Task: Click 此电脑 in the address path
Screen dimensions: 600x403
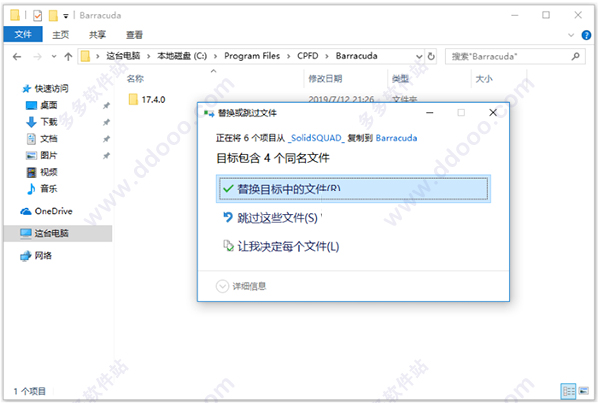Action: coord(123,56)
